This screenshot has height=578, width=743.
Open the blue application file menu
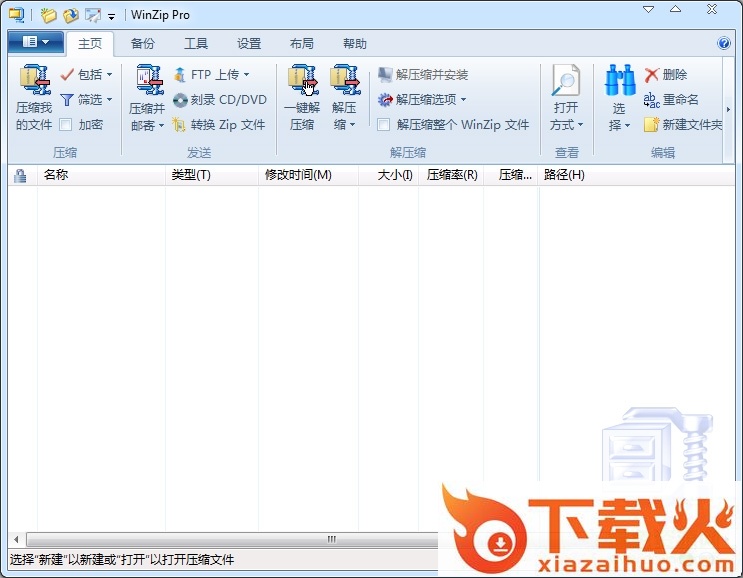[x=36, y=43]
